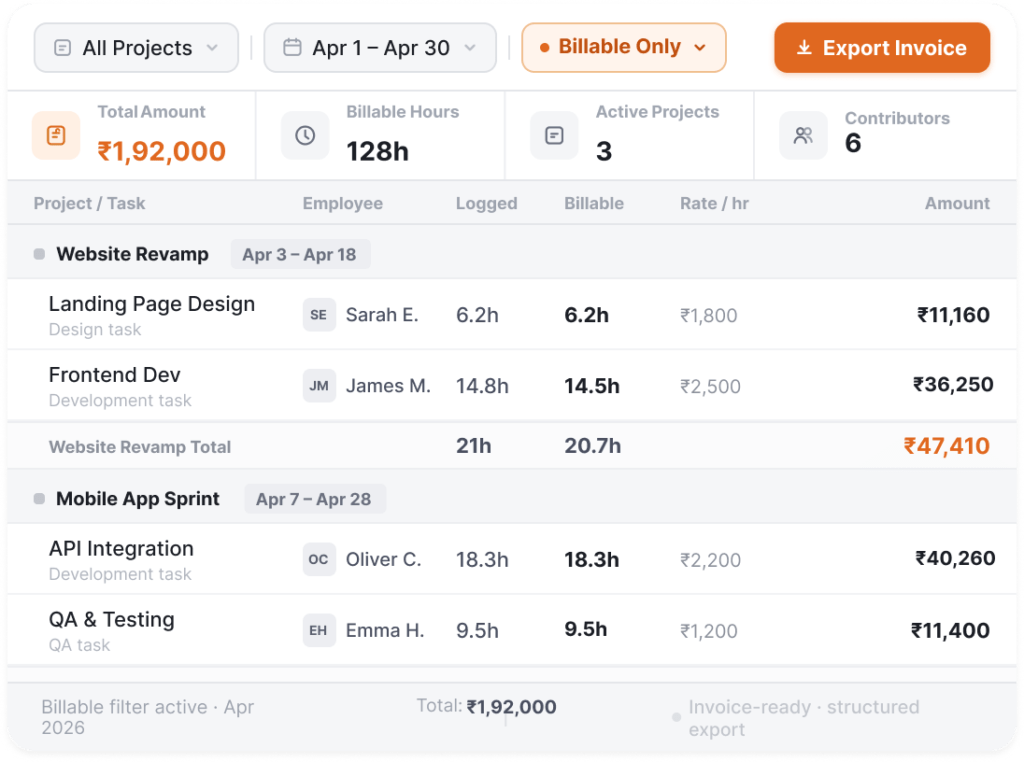This screenshot has width=1024, height=762.
Task: Click James M. avatar badge JM
Action: (x=319, y=385)
